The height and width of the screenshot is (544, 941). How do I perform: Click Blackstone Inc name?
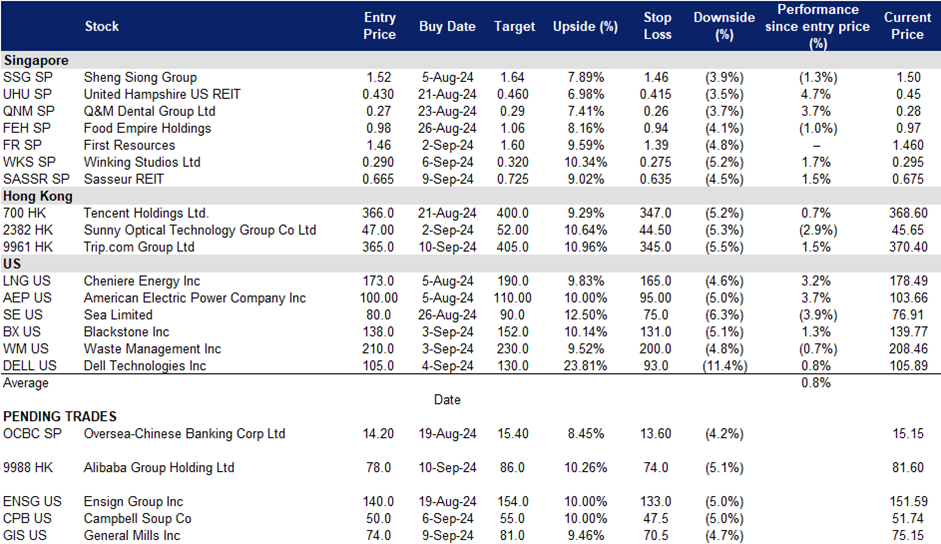tap(126, 332)
